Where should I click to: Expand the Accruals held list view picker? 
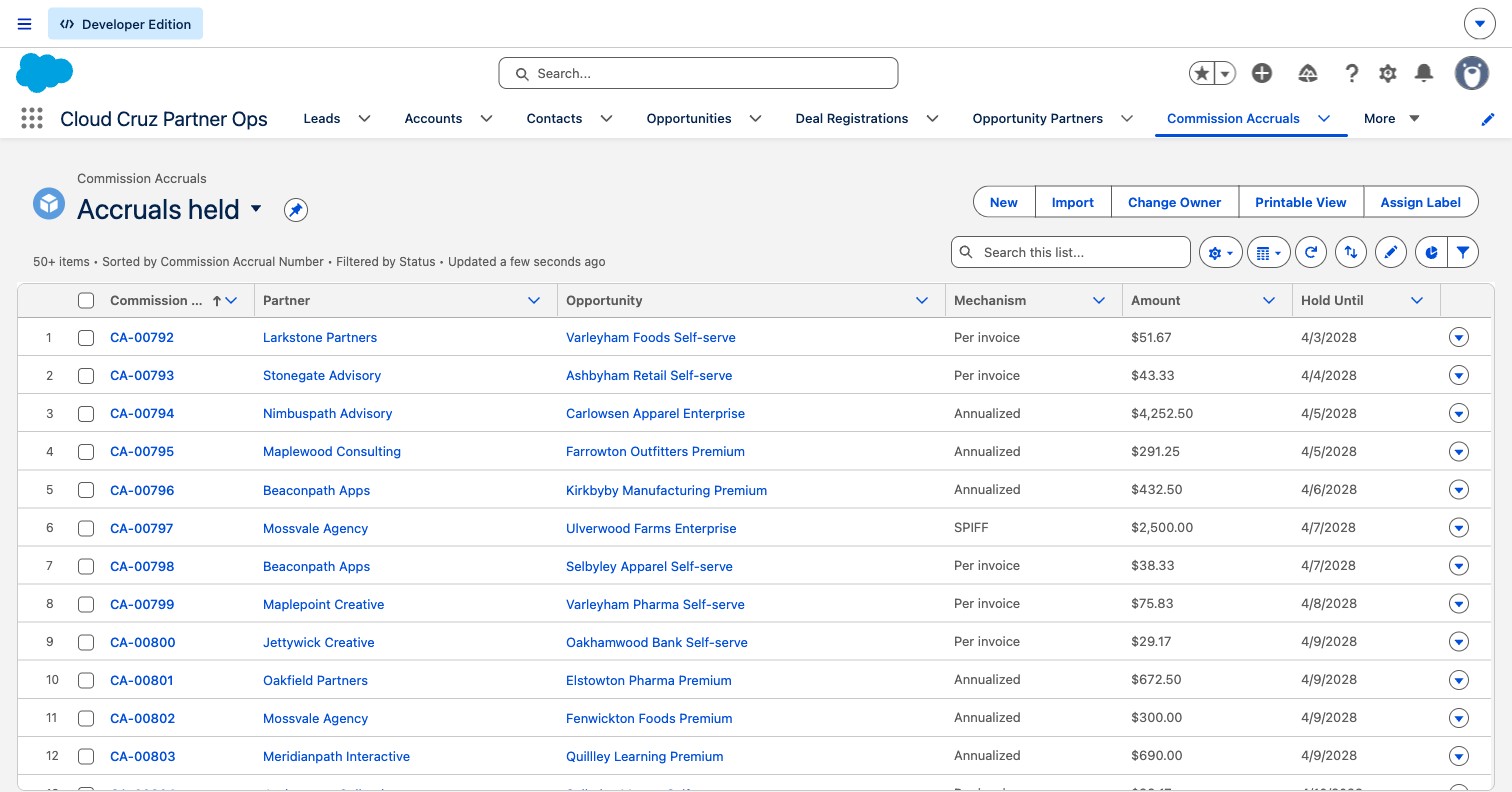coord(256,209)
